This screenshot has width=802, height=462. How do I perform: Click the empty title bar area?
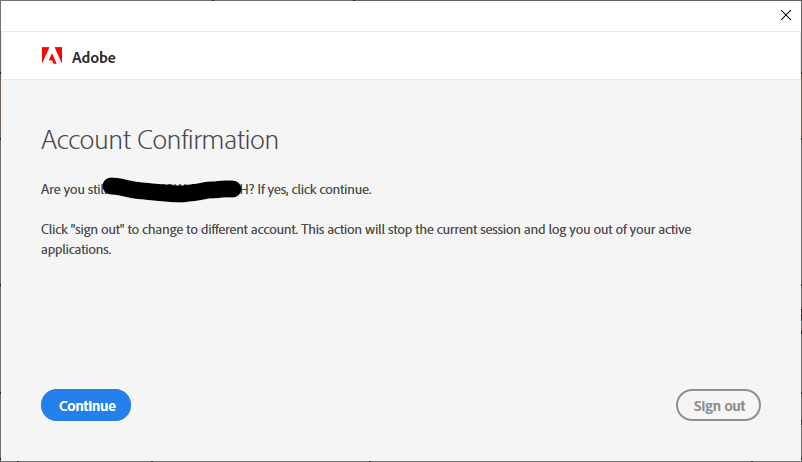[x=389, y=16]
